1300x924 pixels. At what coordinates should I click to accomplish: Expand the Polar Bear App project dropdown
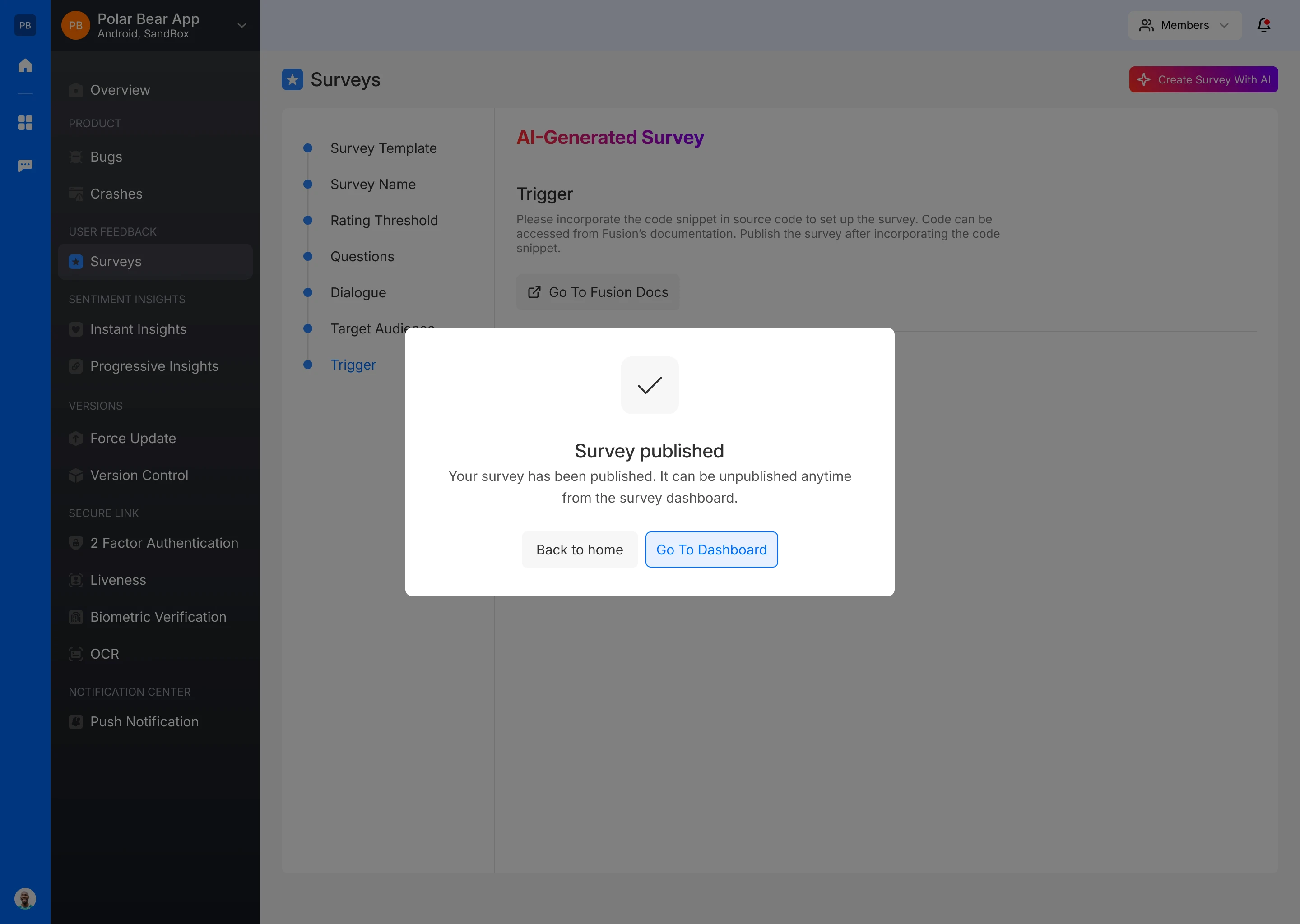241,25
